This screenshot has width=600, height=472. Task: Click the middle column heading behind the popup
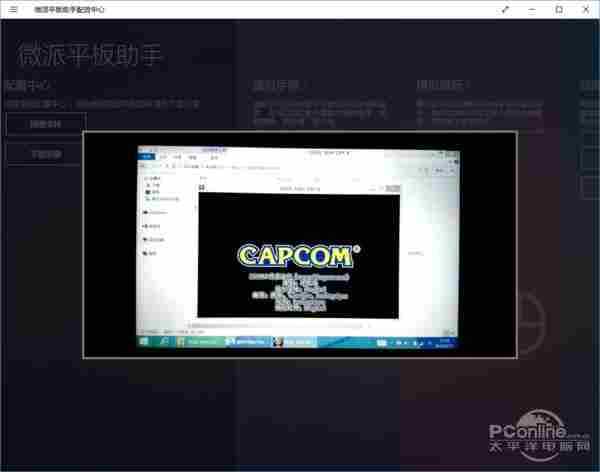(273, 86)
